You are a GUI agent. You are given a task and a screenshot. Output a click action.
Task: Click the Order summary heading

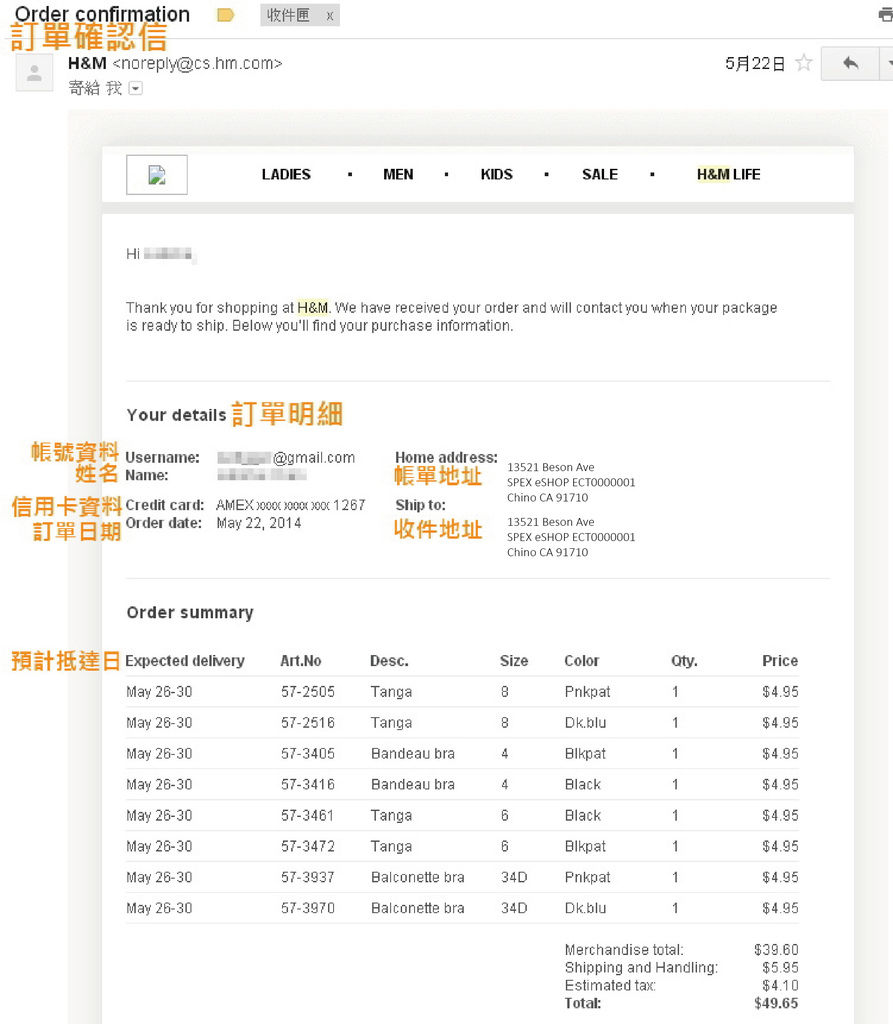[190, 613]
